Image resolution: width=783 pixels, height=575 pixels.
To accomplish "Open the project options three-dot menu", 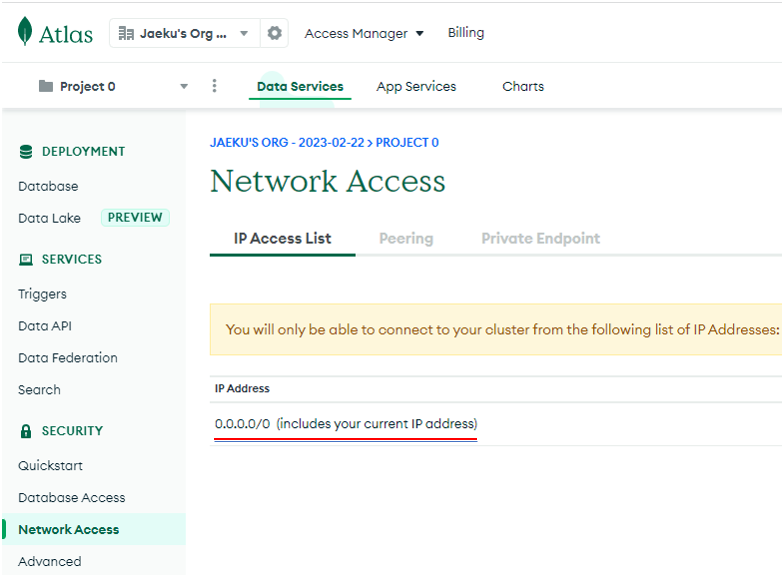I will [x=214, y=86].
